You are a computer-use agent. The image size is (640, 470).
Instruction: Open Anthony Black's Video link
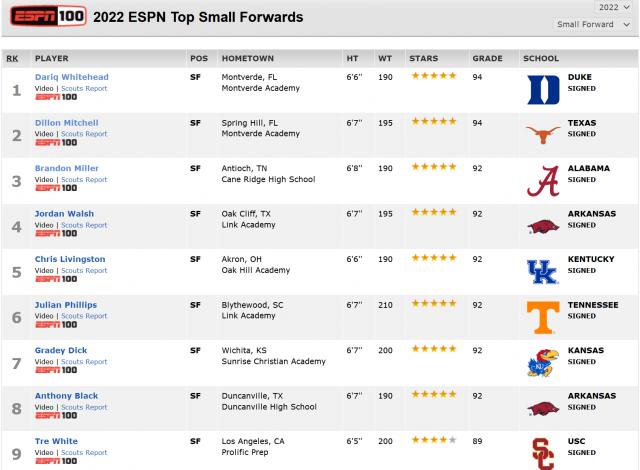[x=44, y=407]
